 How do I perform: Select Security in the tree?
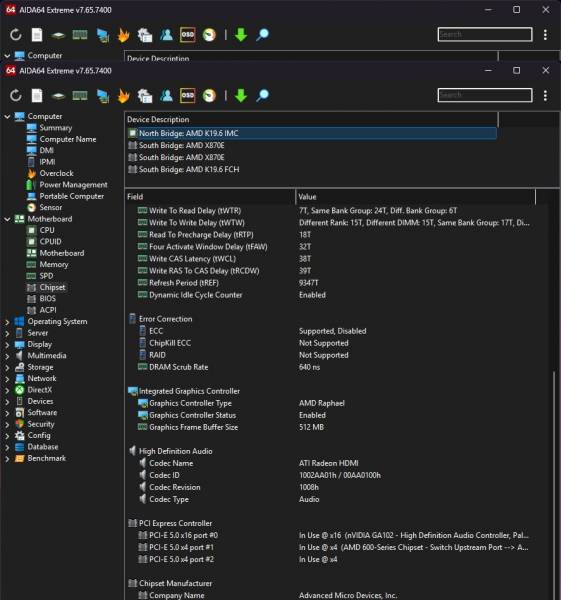(41, 424)
